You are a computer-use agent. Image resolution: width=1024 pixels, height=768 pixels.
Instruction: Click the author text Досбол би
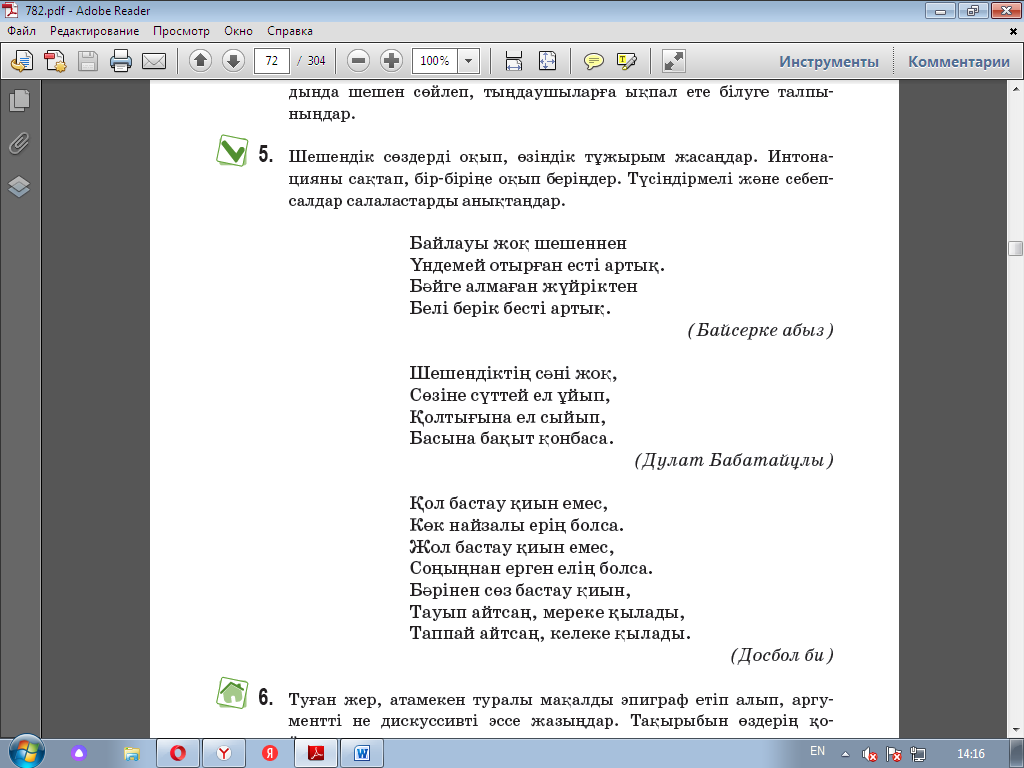[782, 654]
